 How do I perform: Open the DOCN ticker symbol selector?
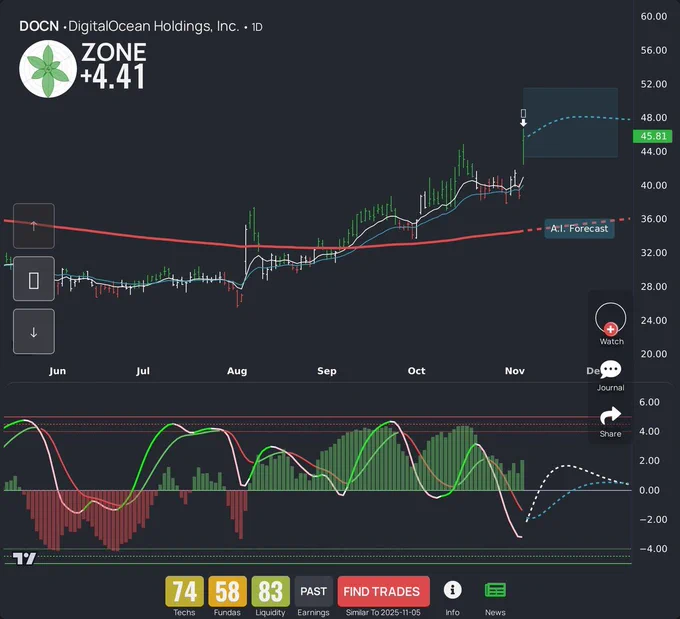pyautogui.click(x=38, y=26)
